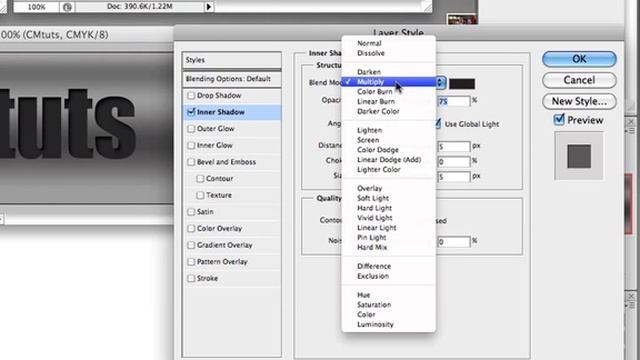The height and width of the screenshot is (360, 640).
Task: Choose Overlay blend mode
Action: pyautogui.click(x=389, y=188)
